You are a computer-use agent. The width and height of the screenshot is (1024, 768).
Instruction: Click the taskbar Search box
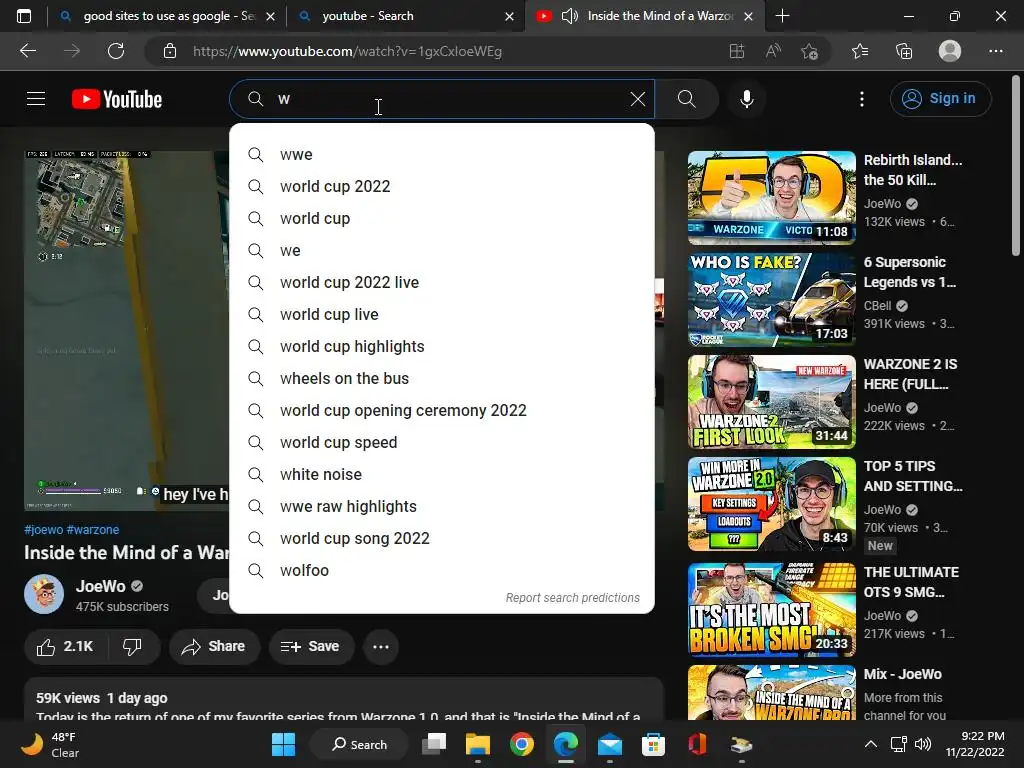[x=359, y=744]
